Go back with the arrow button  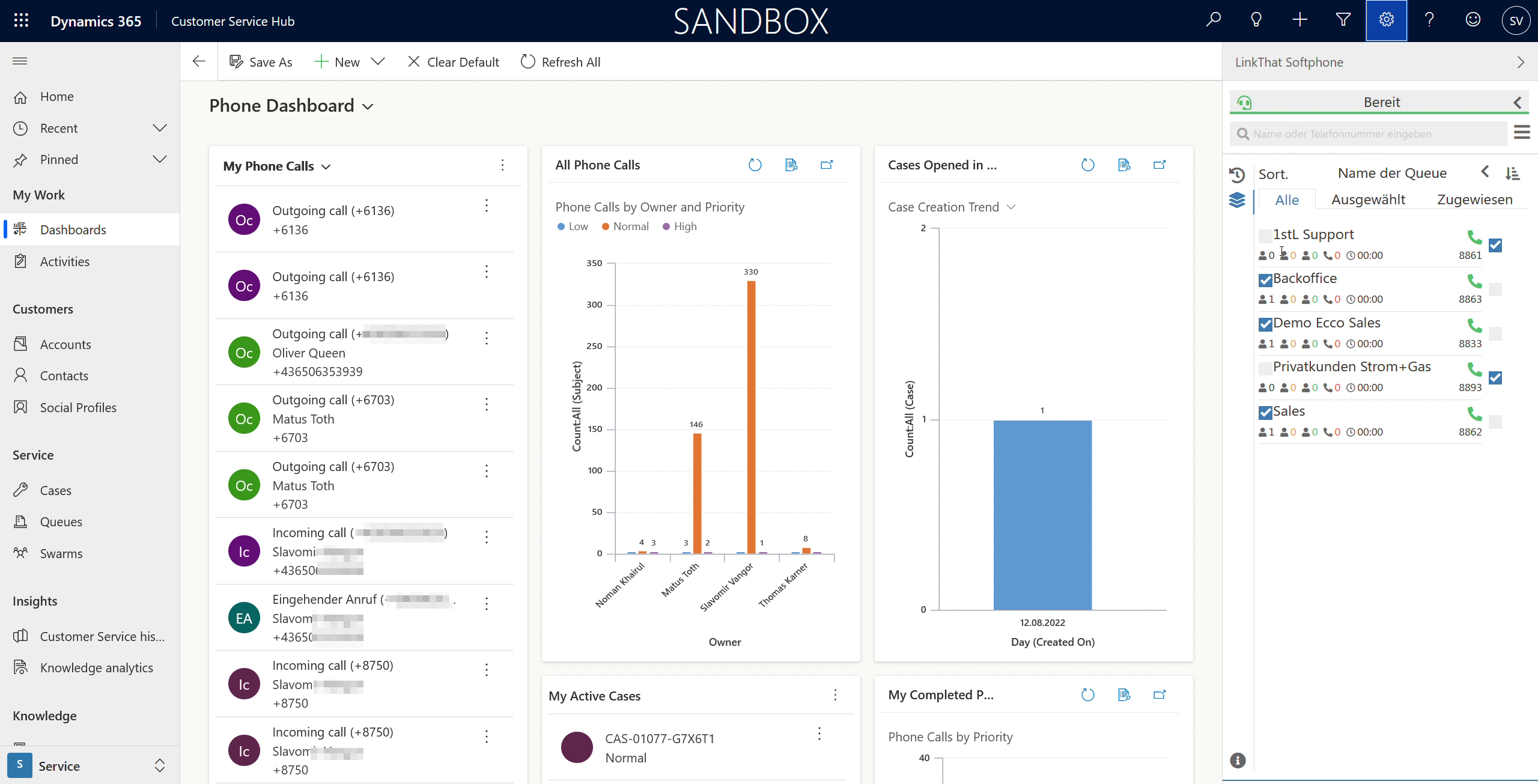tap(199, 61)
